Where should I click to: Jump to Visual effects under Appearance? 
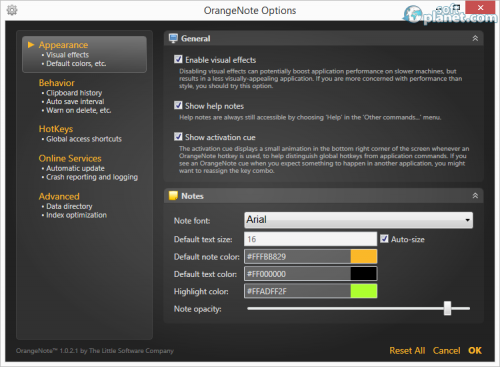point(68,55)
